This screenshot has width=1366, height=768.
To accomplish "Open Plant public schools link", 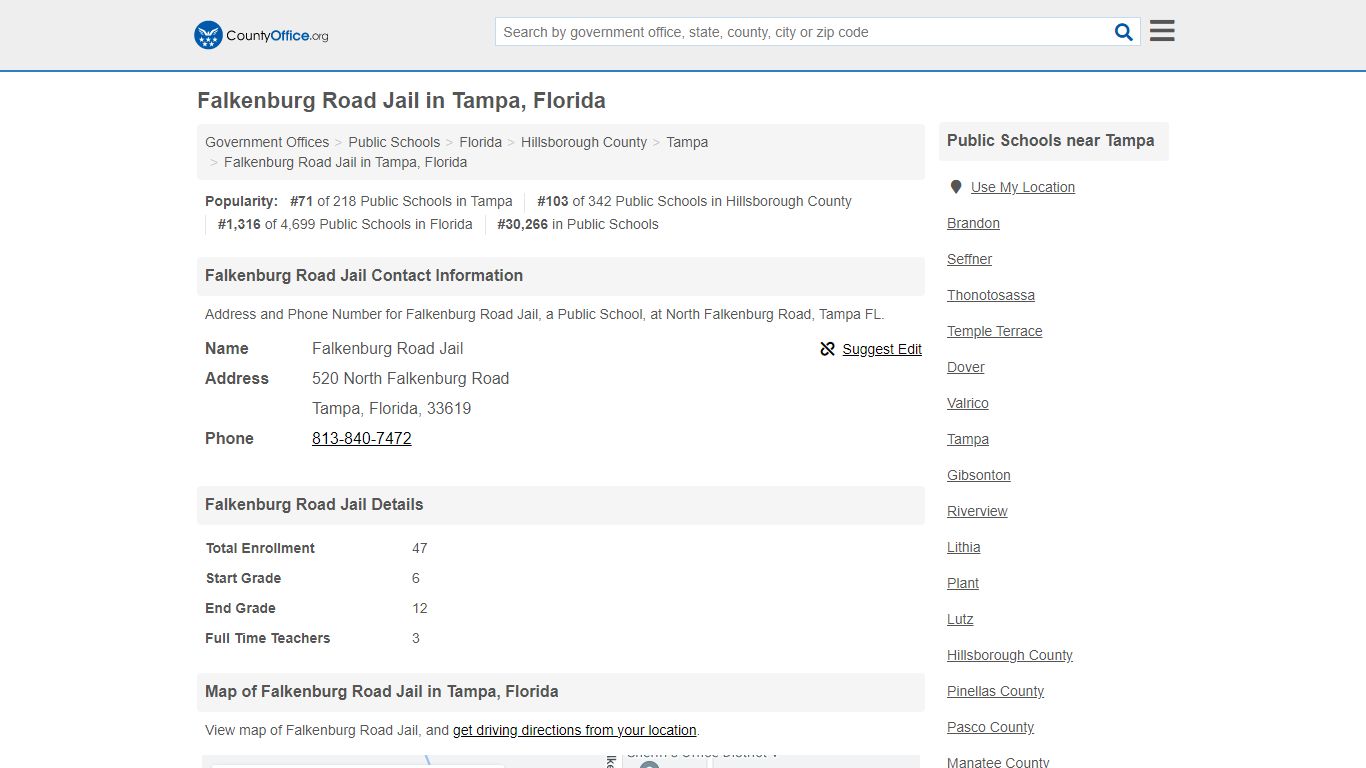I will tap(963, 583).
